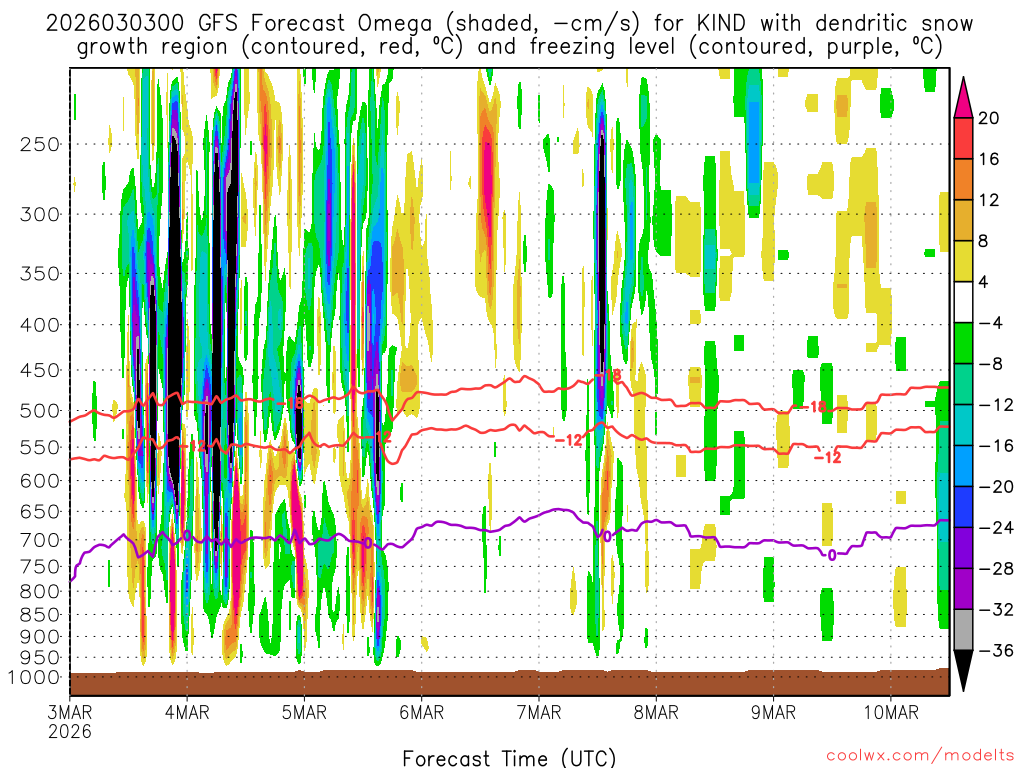Click the red '-12' contour label near 9MAR
Screen dimensions: 1024x768
(827, 457)
